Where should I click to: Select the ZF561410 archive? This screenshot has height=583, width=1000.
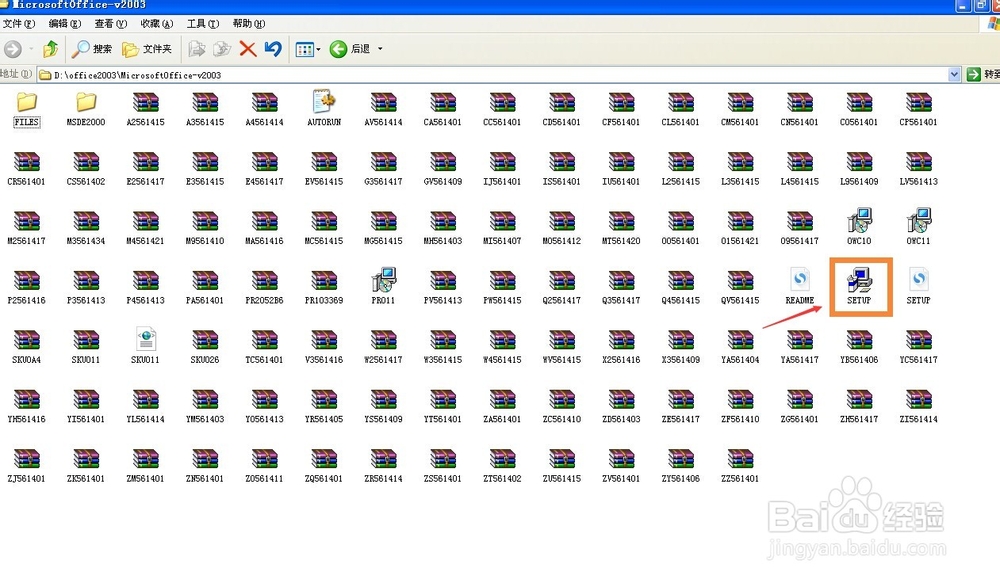(x=740, y=406)
